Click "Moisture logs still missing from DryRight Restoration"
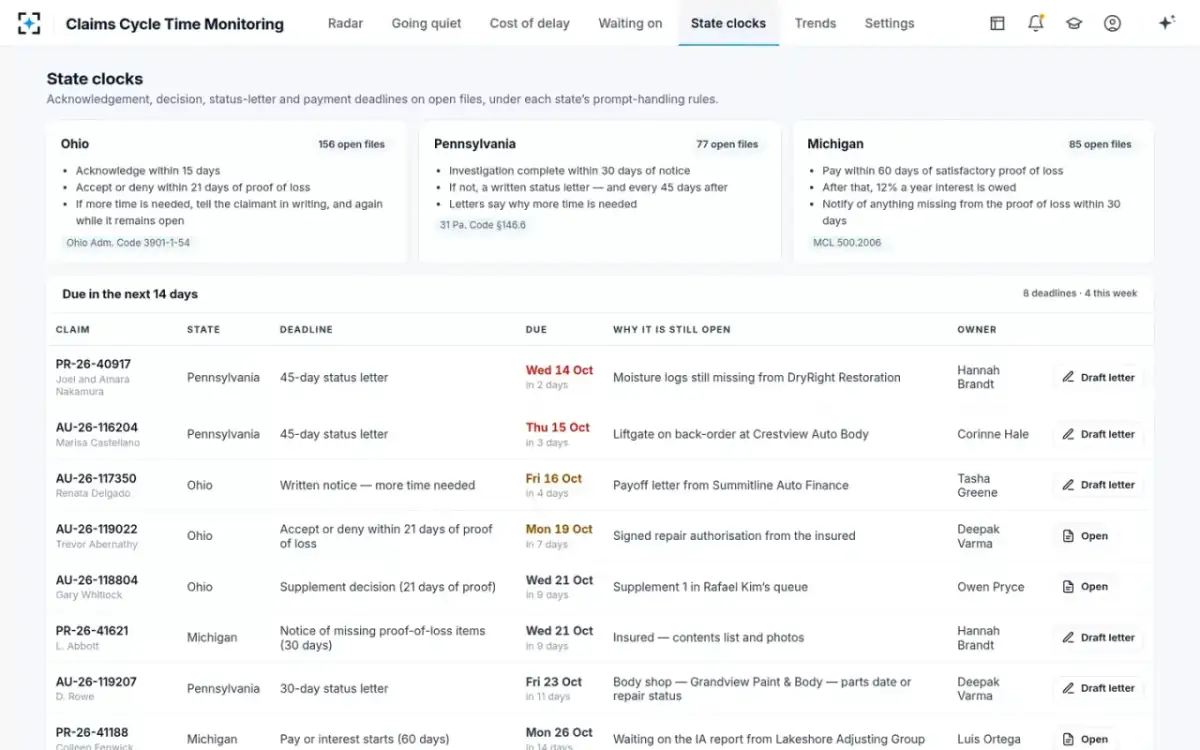 click(x=757, y=377)
